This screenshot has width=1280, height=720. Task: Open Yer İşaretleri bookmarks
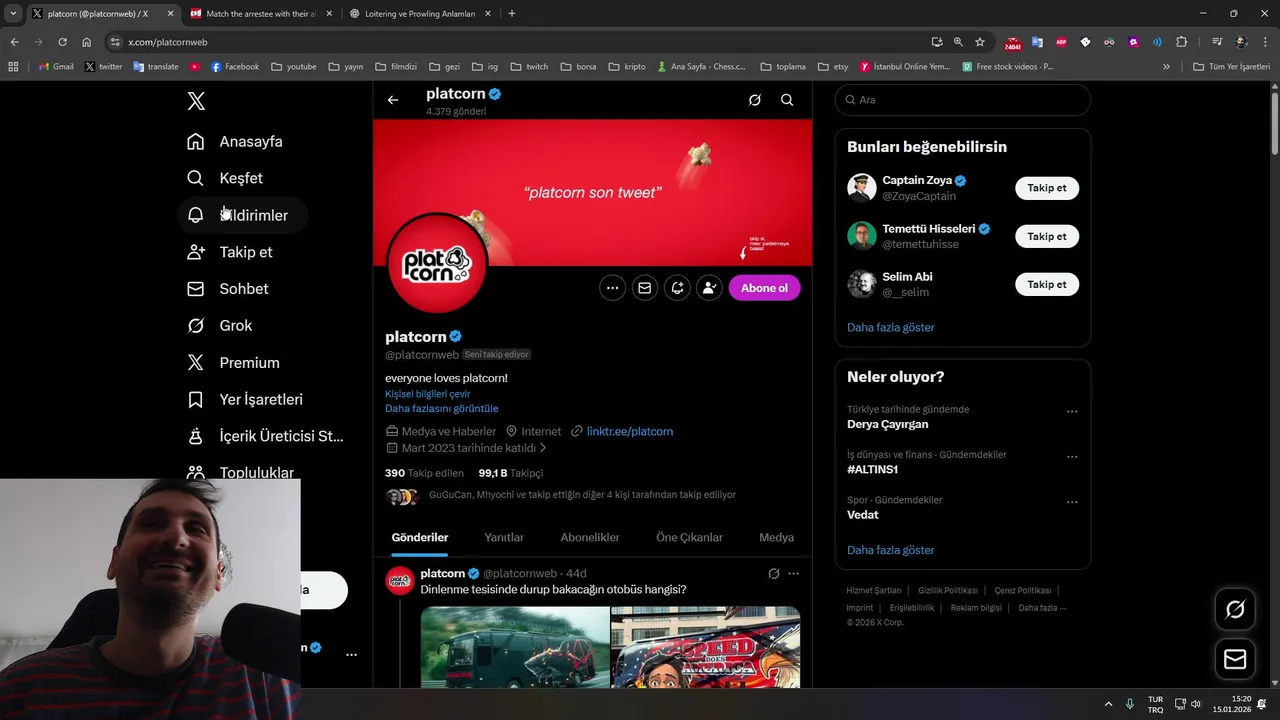coord(245,400)
